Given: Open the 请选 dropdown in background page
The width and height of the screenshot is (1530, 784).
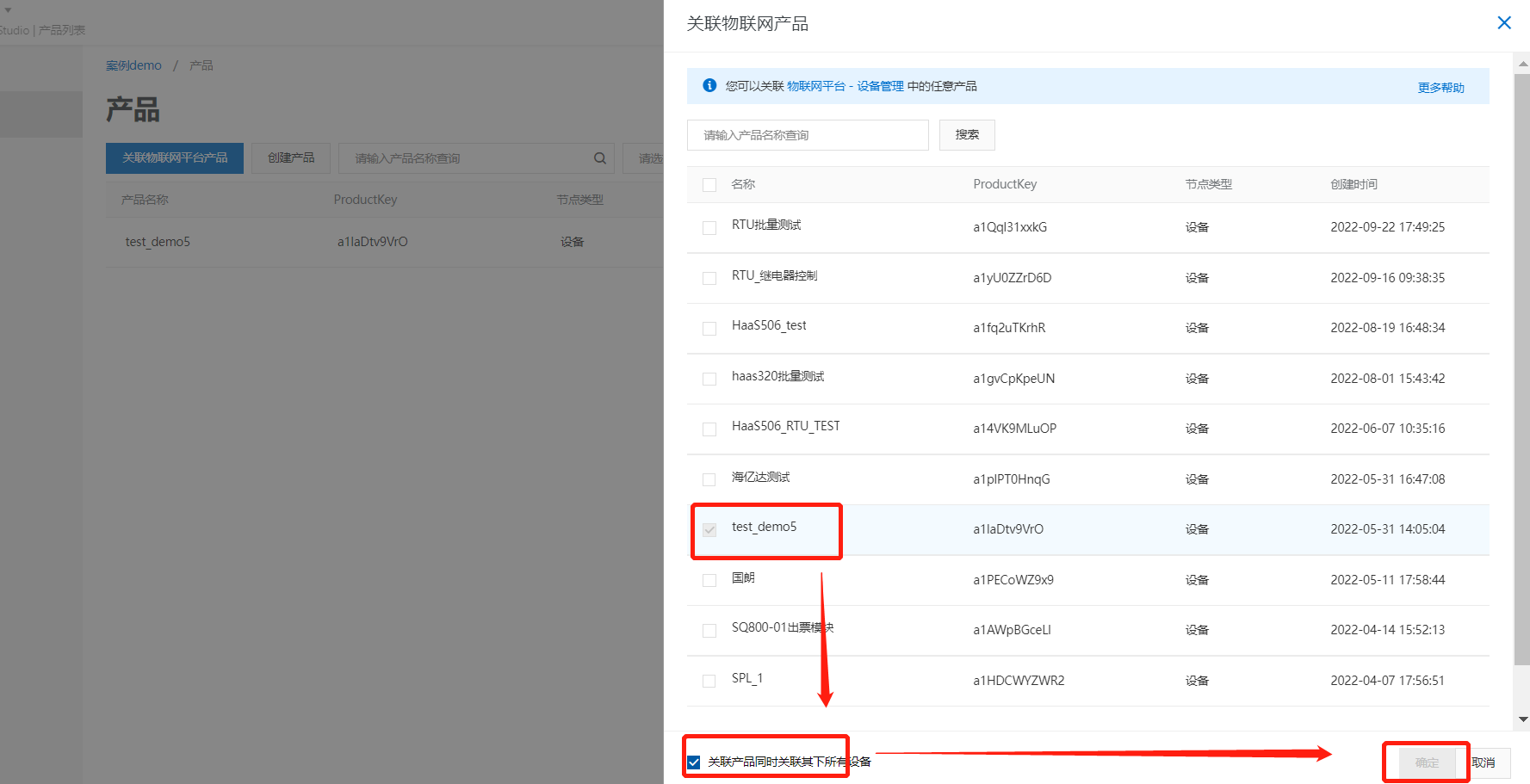Looking at the screenshot, I should (x=643, y=158).
